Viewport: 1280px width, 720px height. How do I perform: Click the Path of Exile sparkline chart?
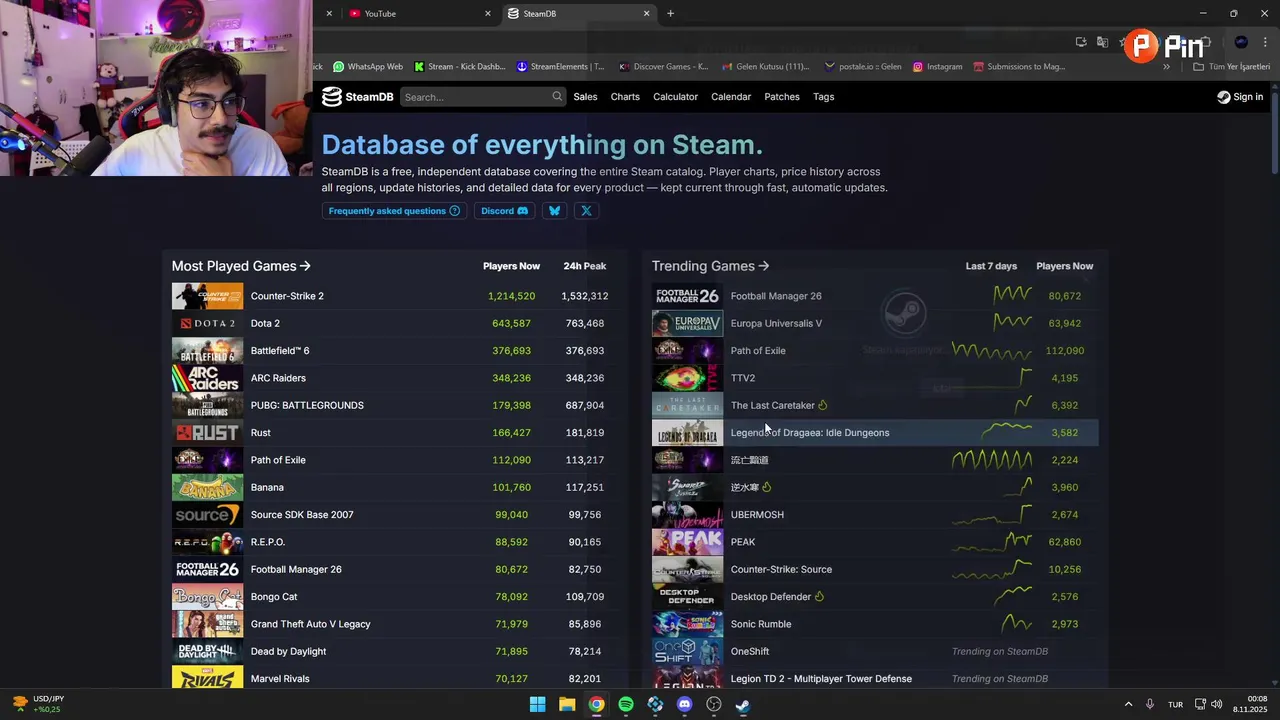coord(991,351)
